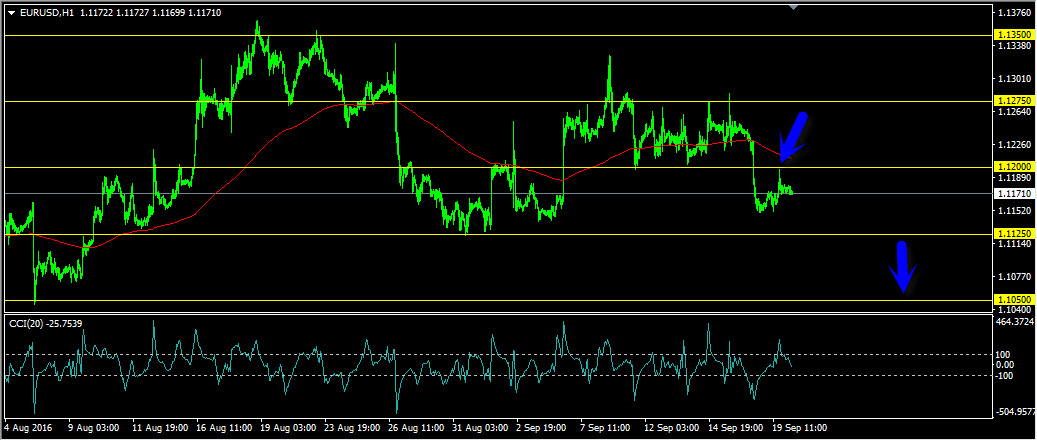This screenshot has width=1037, height=441.
Task: Select the blue down arrow above 1.10500 line
Action: [x=902, y=267]
